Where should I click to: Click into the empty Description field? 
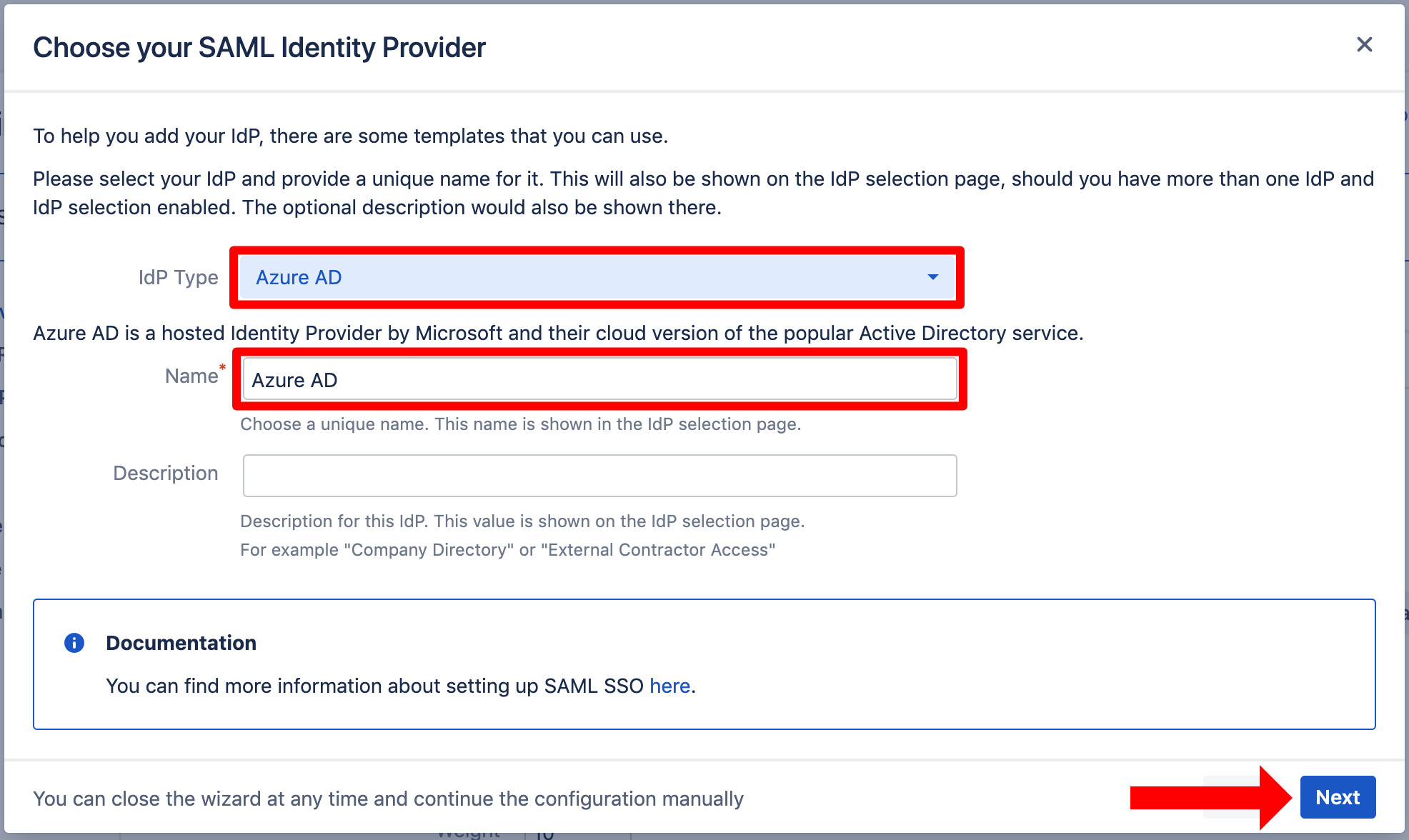click(x=599, y=476)
